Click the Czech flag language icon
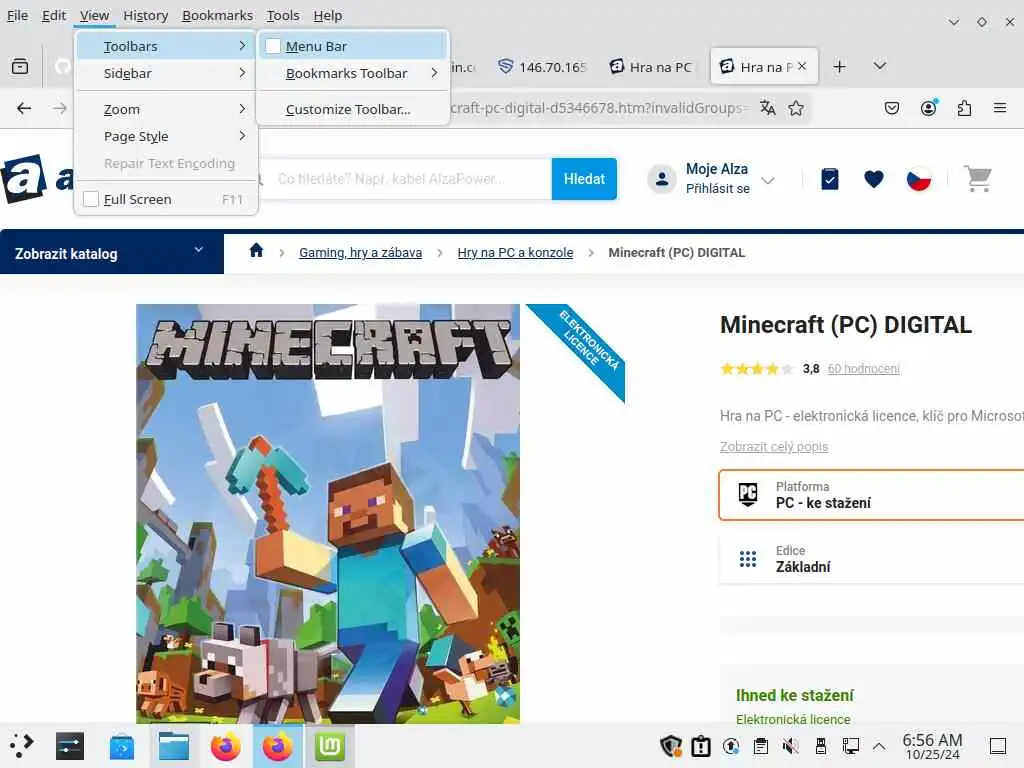Viewport: 1024px width, 768px height. [919, 179]
